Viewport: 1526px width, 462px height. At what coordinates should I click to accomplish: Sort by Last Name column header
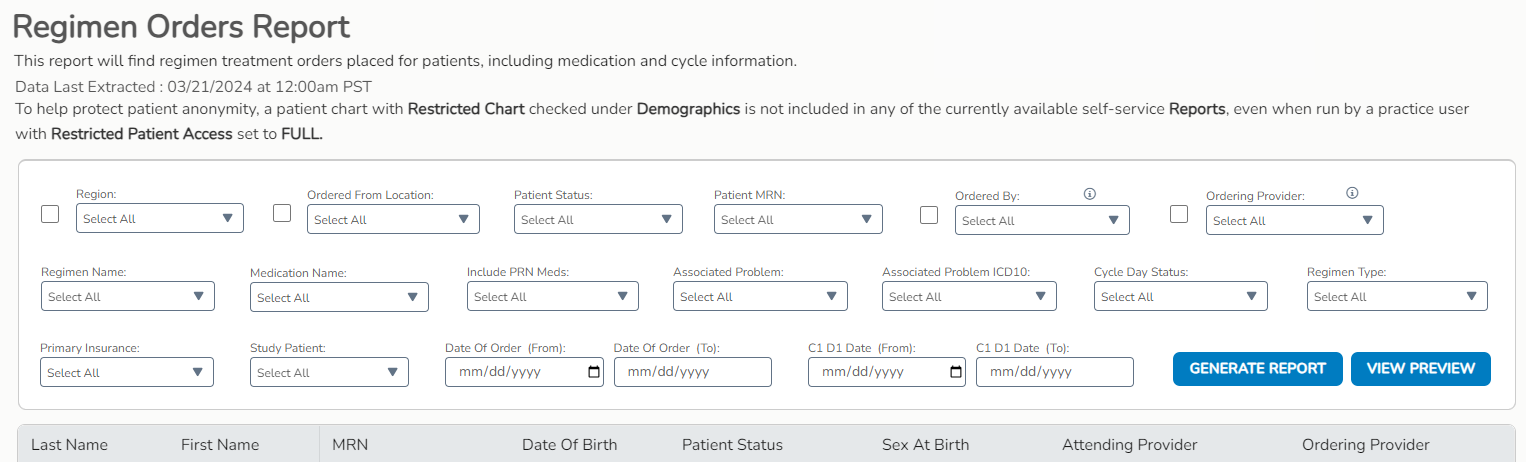tap(69, 445)
